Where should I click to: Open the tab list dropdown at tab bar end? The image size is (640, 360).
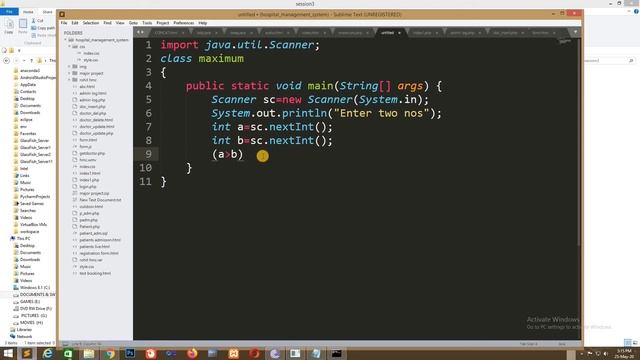[575, 32]
